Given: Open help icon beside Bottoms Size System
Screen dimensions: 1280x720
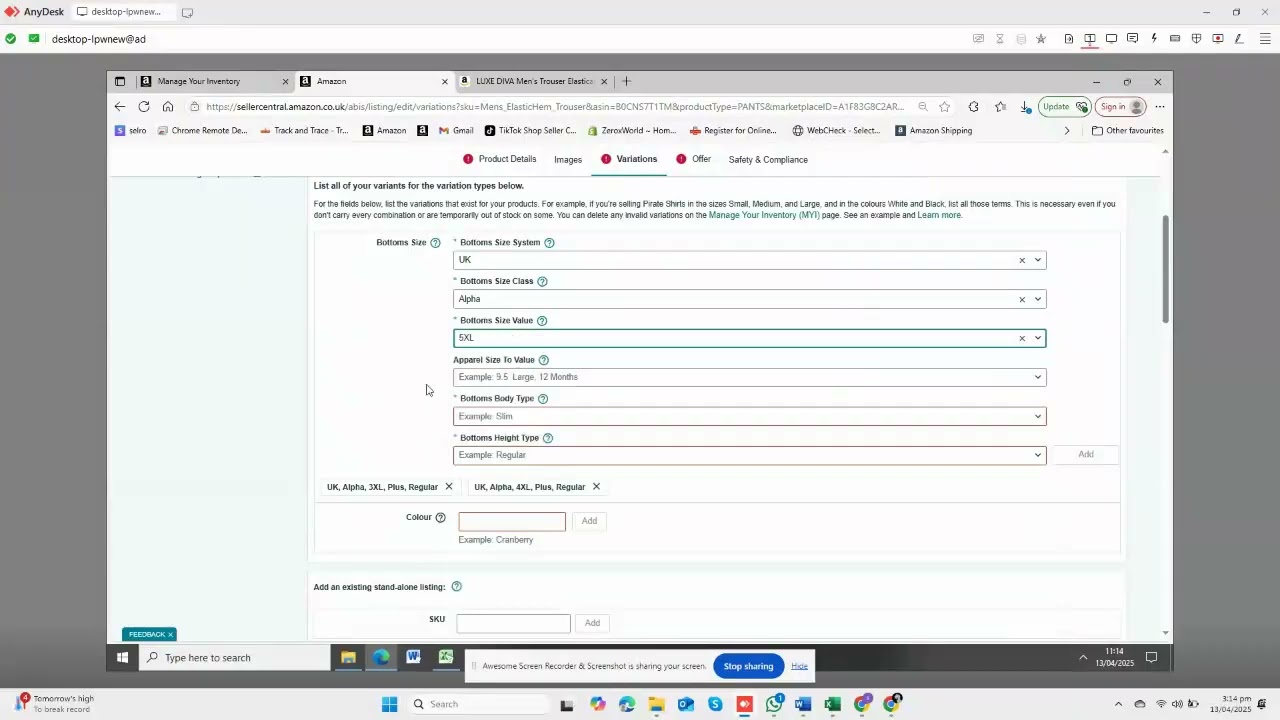Looking at the screenshot, I should (x=549, y=243).
